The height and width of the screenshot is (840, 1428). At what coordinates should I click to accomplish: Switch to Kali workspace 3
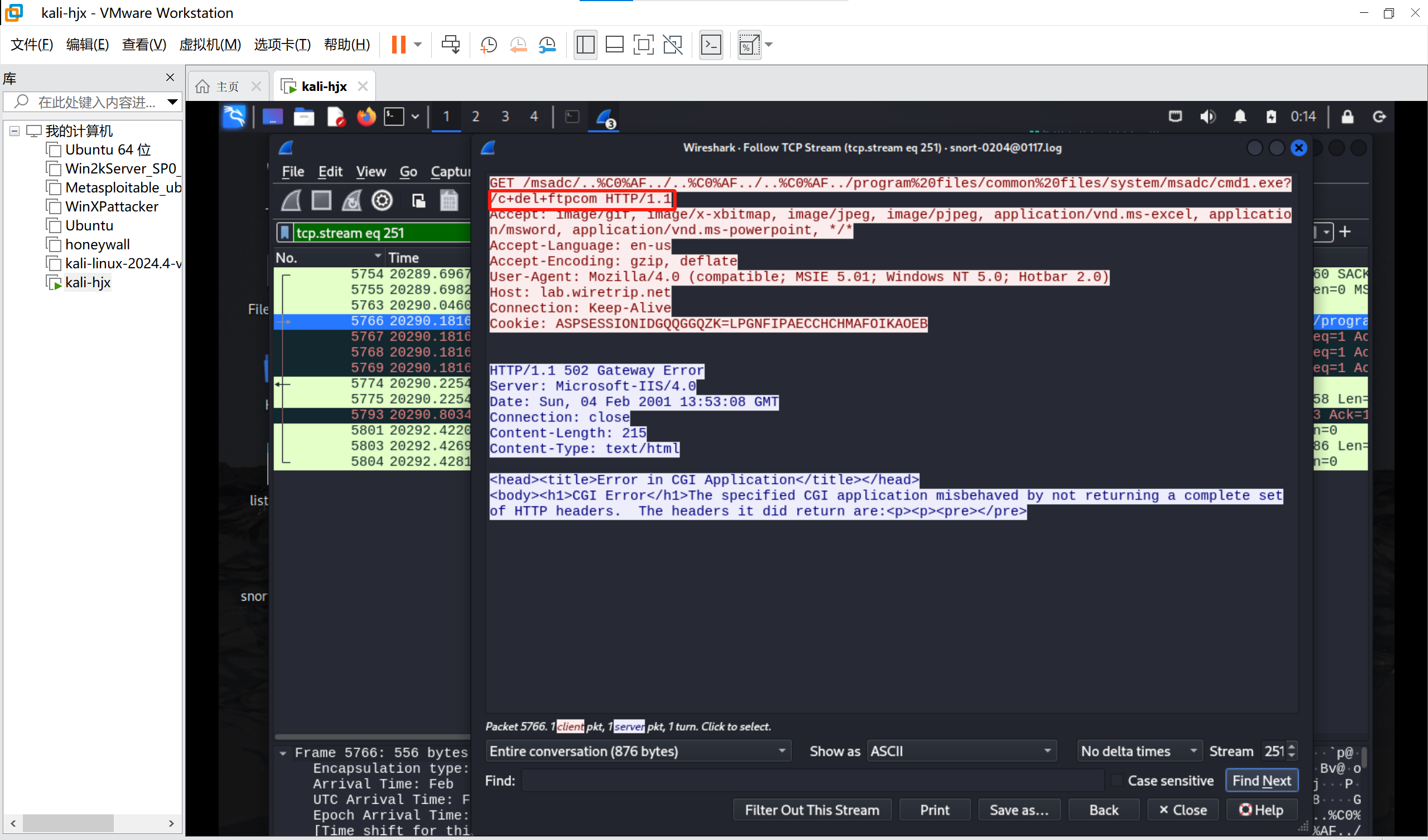click(505, 117)
